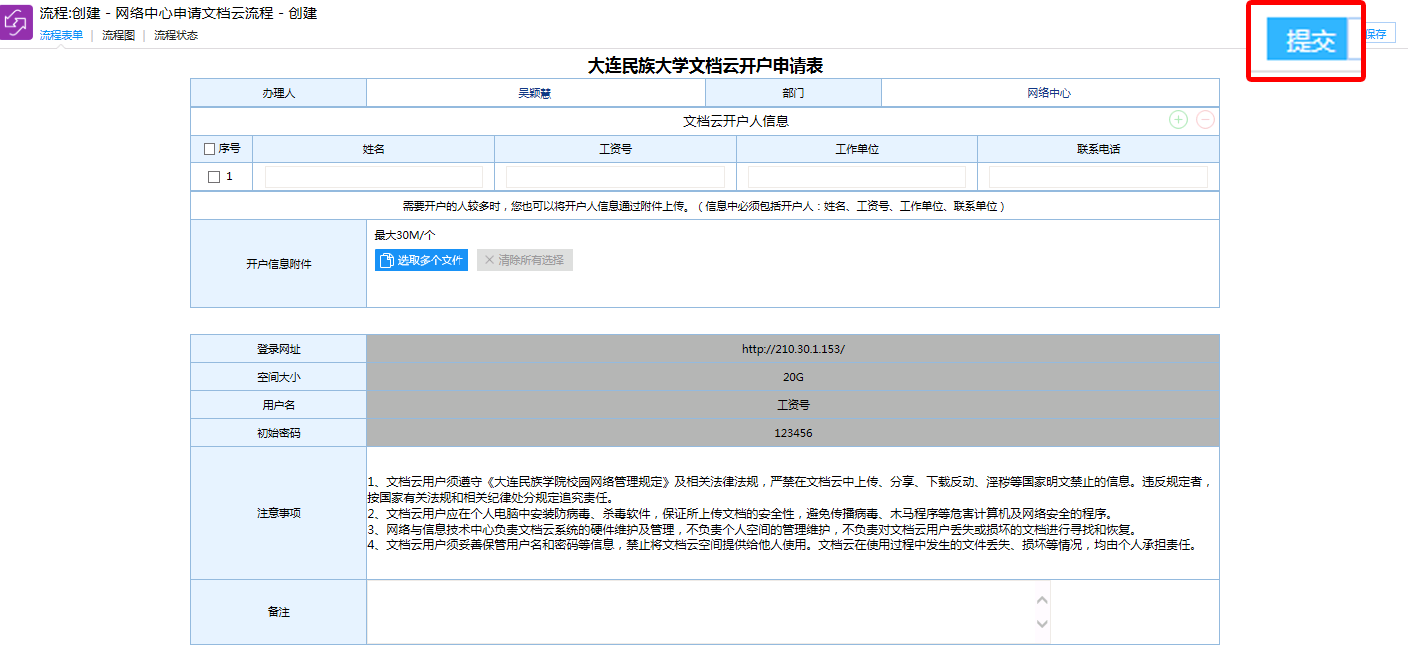Screen dimensions: 1408x671
Task: Click the login URL http://210.30.1.153/
Action: coord(793,349)
